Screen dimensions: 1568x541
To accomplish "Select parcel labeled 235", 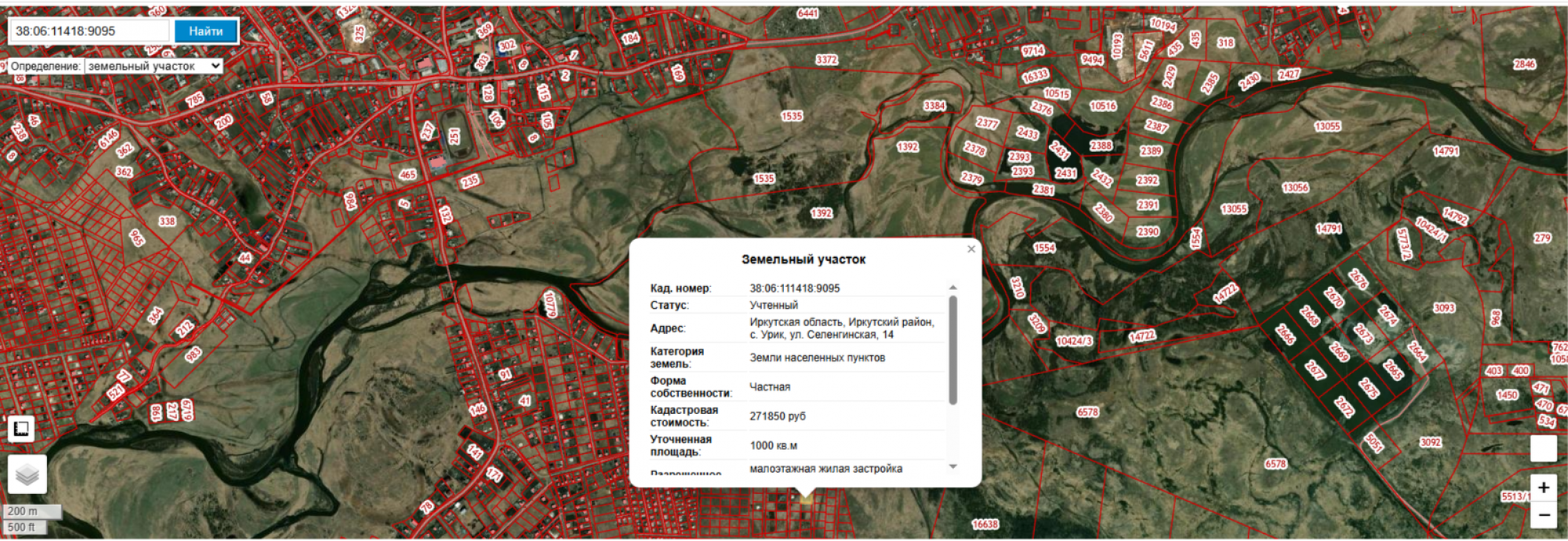I will (470, 182).
